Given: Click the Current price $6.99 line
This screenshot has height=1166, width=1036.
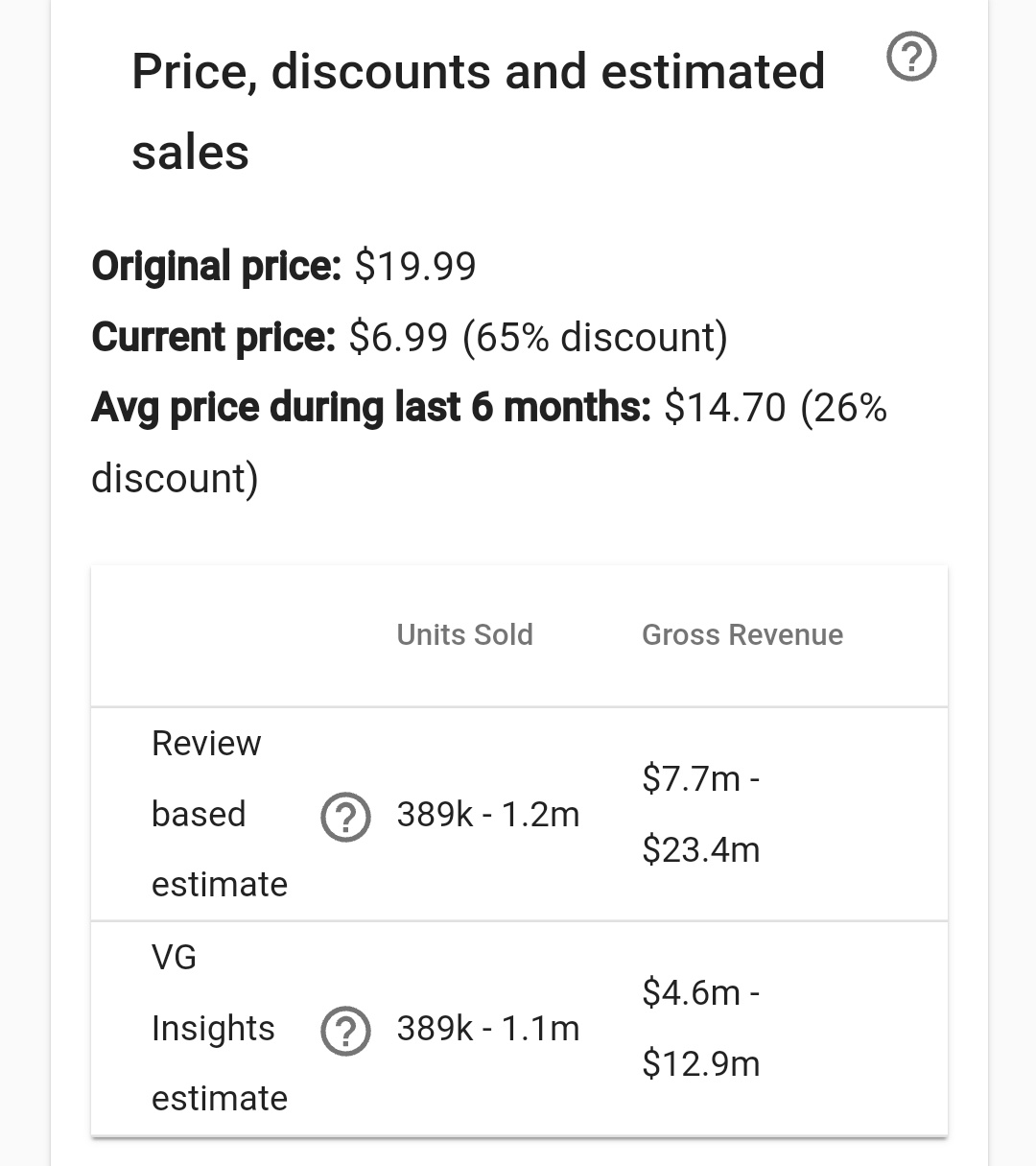Looking at the screenshot, I should point(410,337).
